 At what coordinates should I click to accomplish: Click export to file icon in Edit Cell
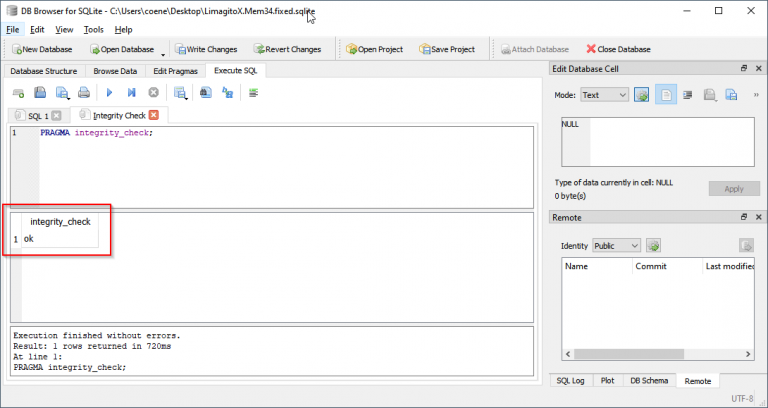click(731, 95)
